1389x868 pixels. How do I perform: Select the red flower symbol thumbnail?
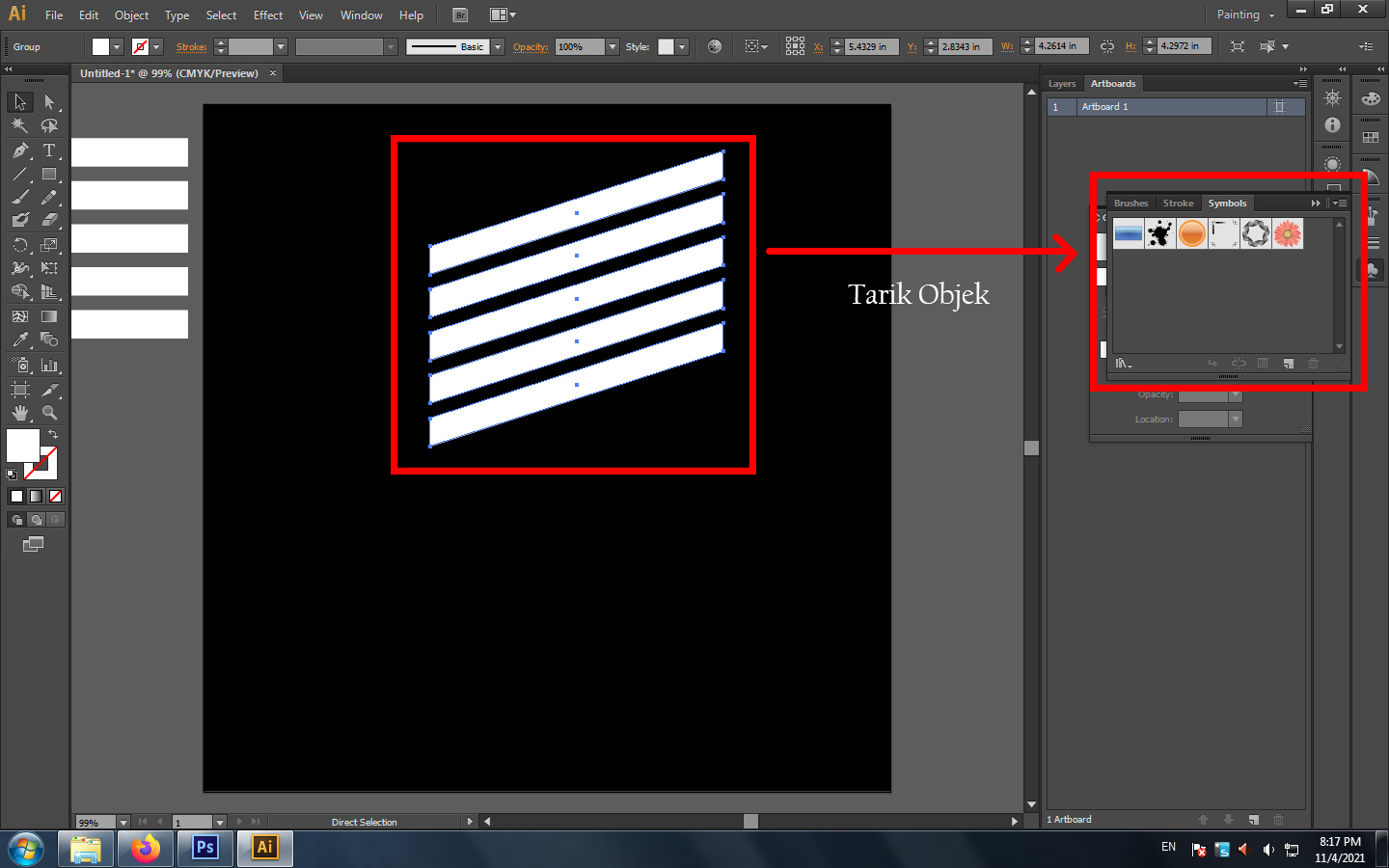click(x=1288, y=233)
